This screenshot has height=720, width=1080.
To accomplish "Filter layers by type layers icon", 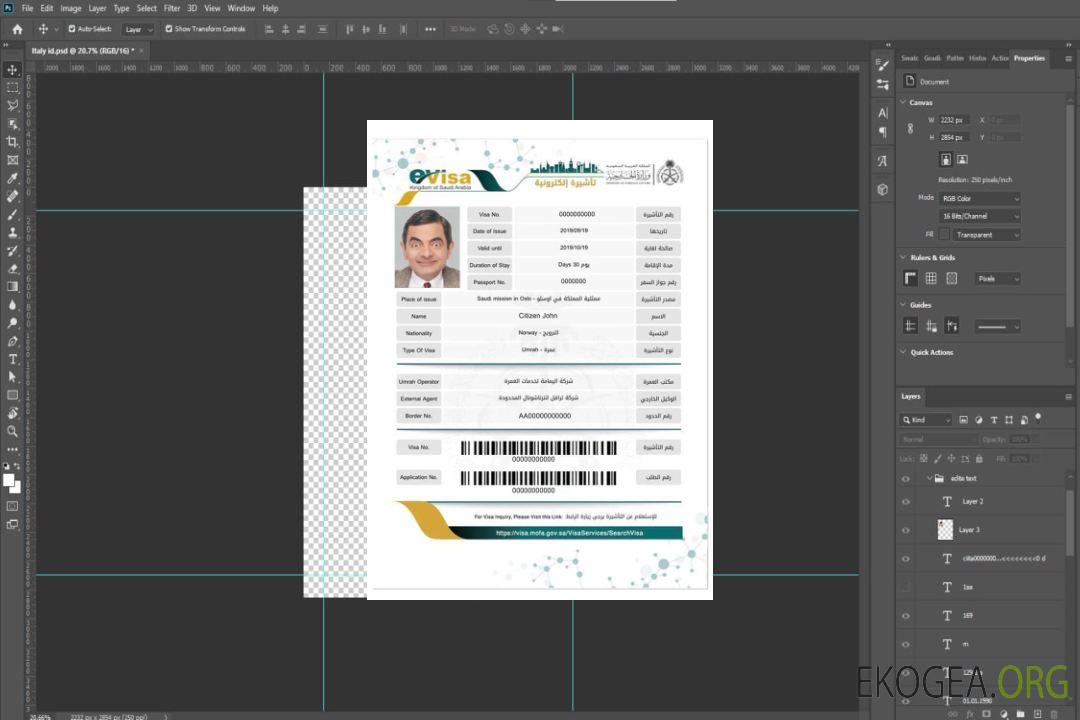I will [994, 420].
